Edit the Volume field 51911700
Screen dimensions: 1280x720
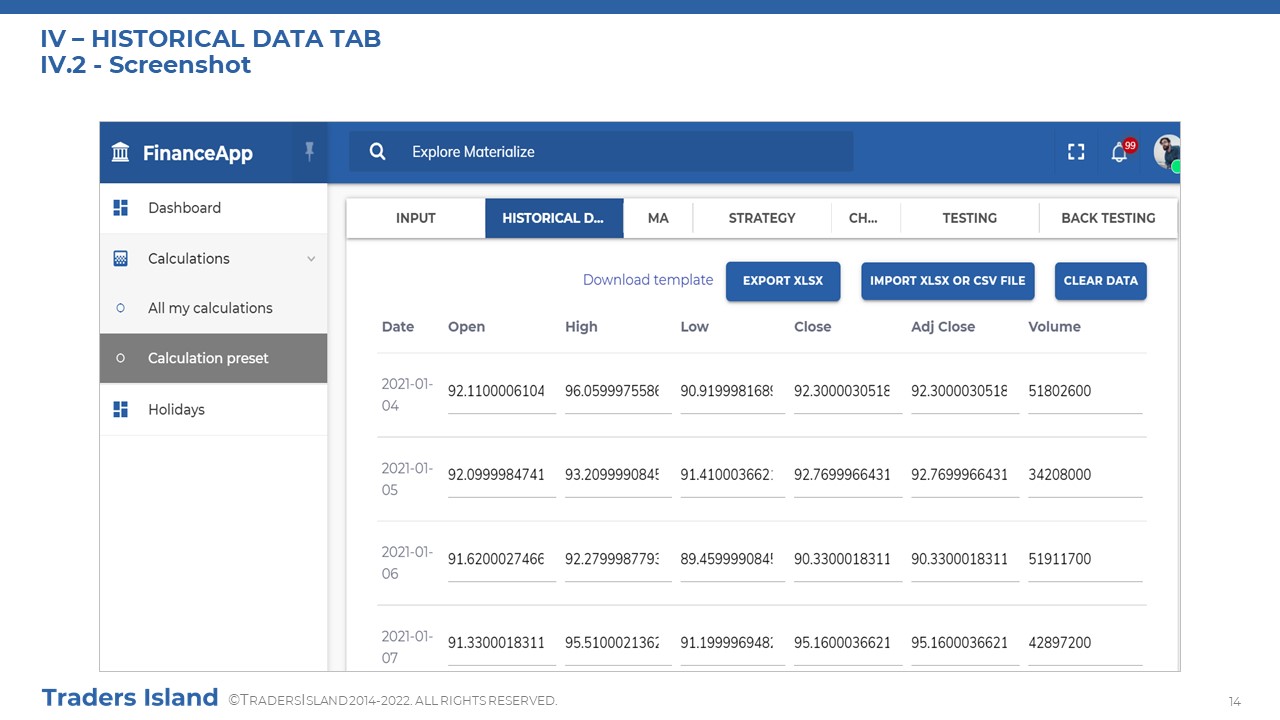click(x=1085, y=560)
